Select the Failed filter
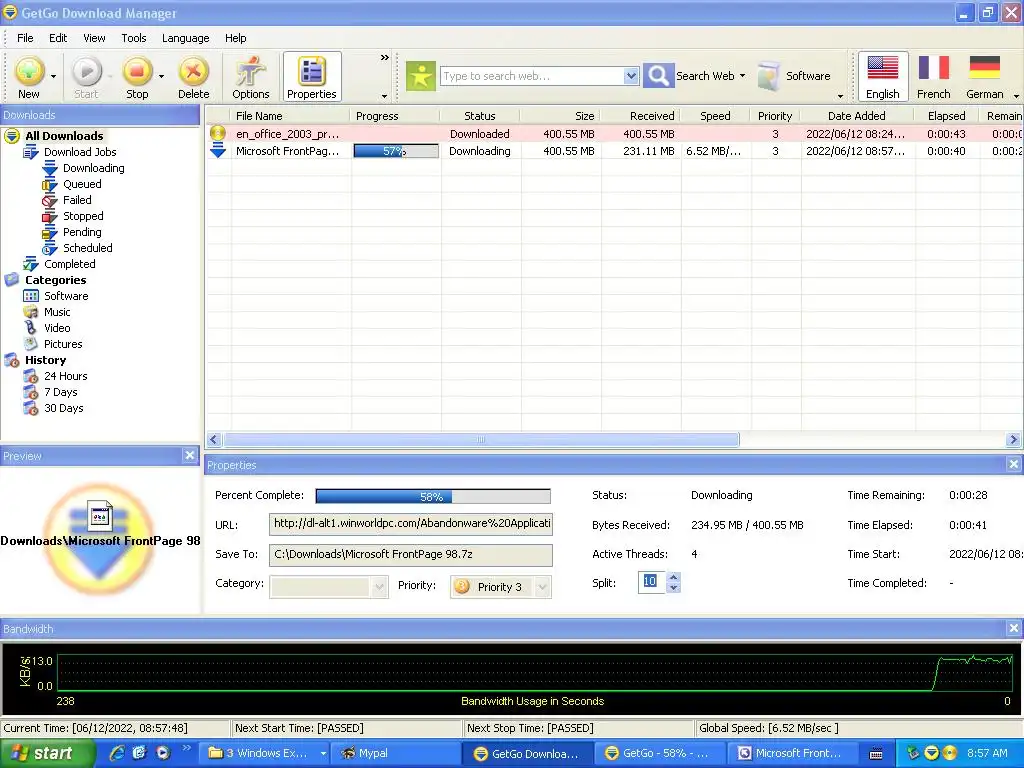 [x=77, y=200]
